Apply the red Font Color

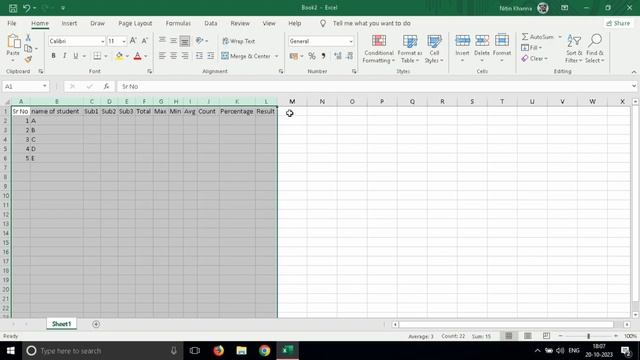tap(138, 56)
